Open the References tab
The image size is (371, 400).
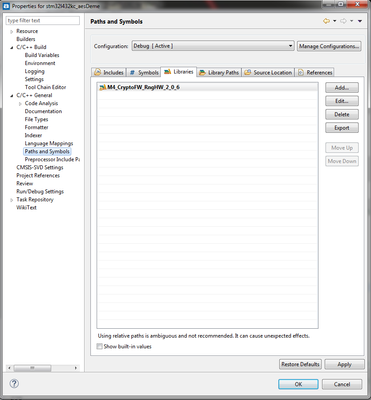(x=315, y=72)
